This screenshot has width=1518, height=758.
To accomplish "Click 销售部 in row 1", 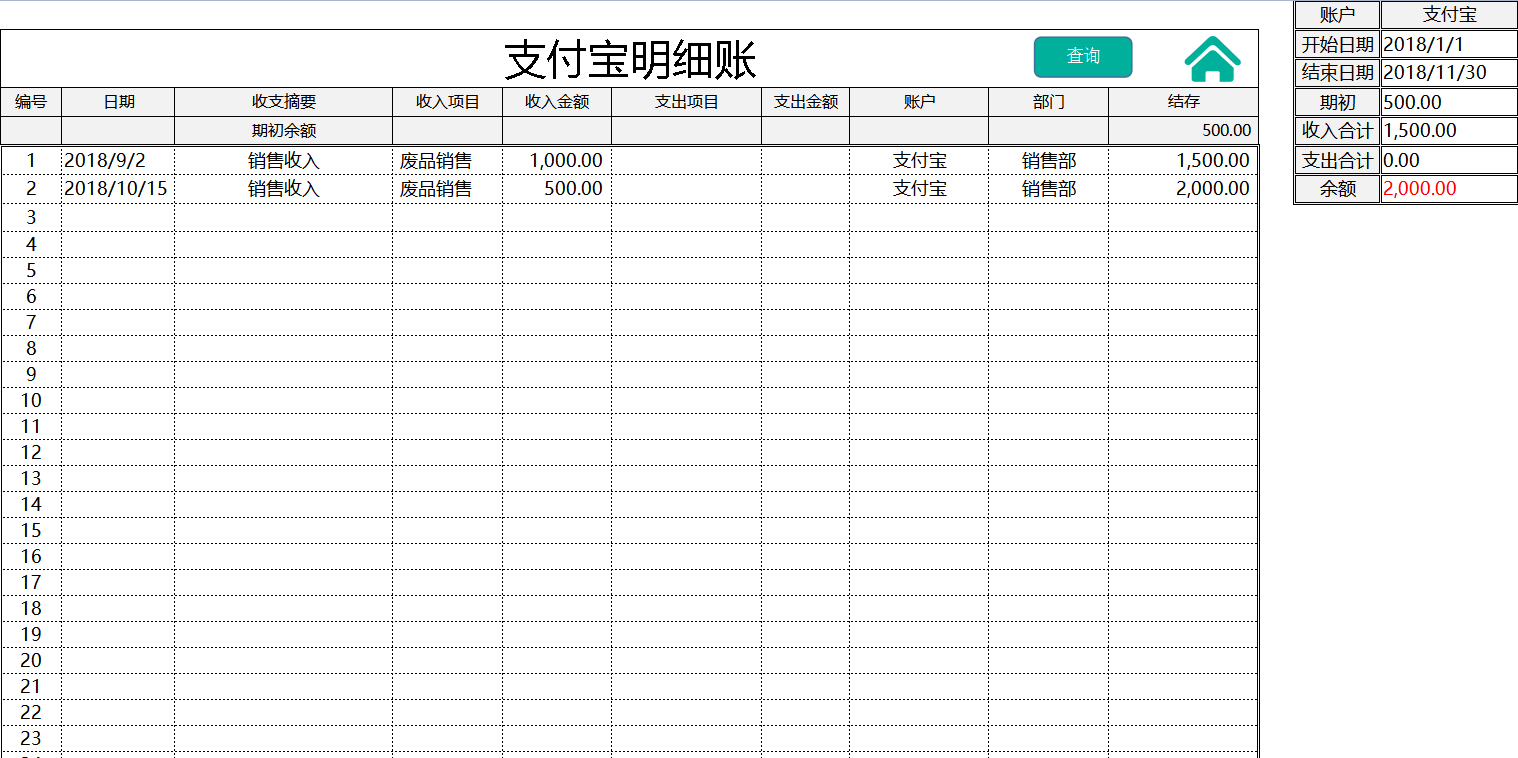I will point(1048,161).
